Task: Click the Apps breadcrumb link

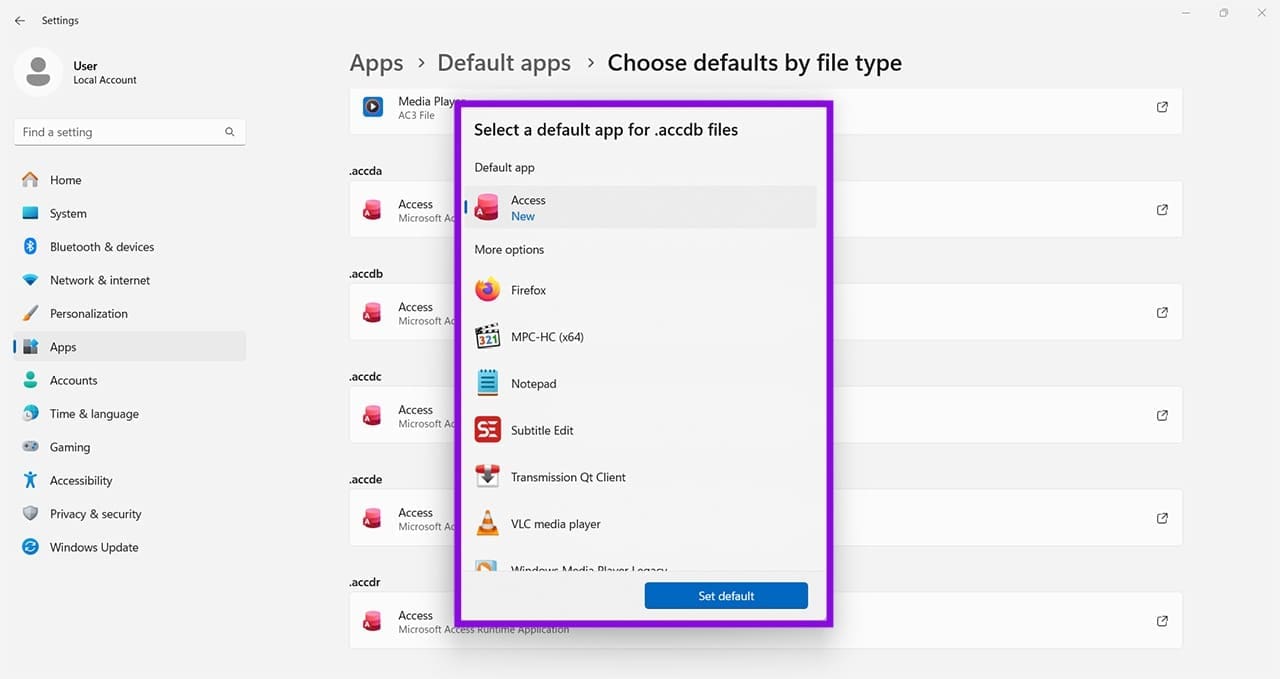Action: click(377, 63)
